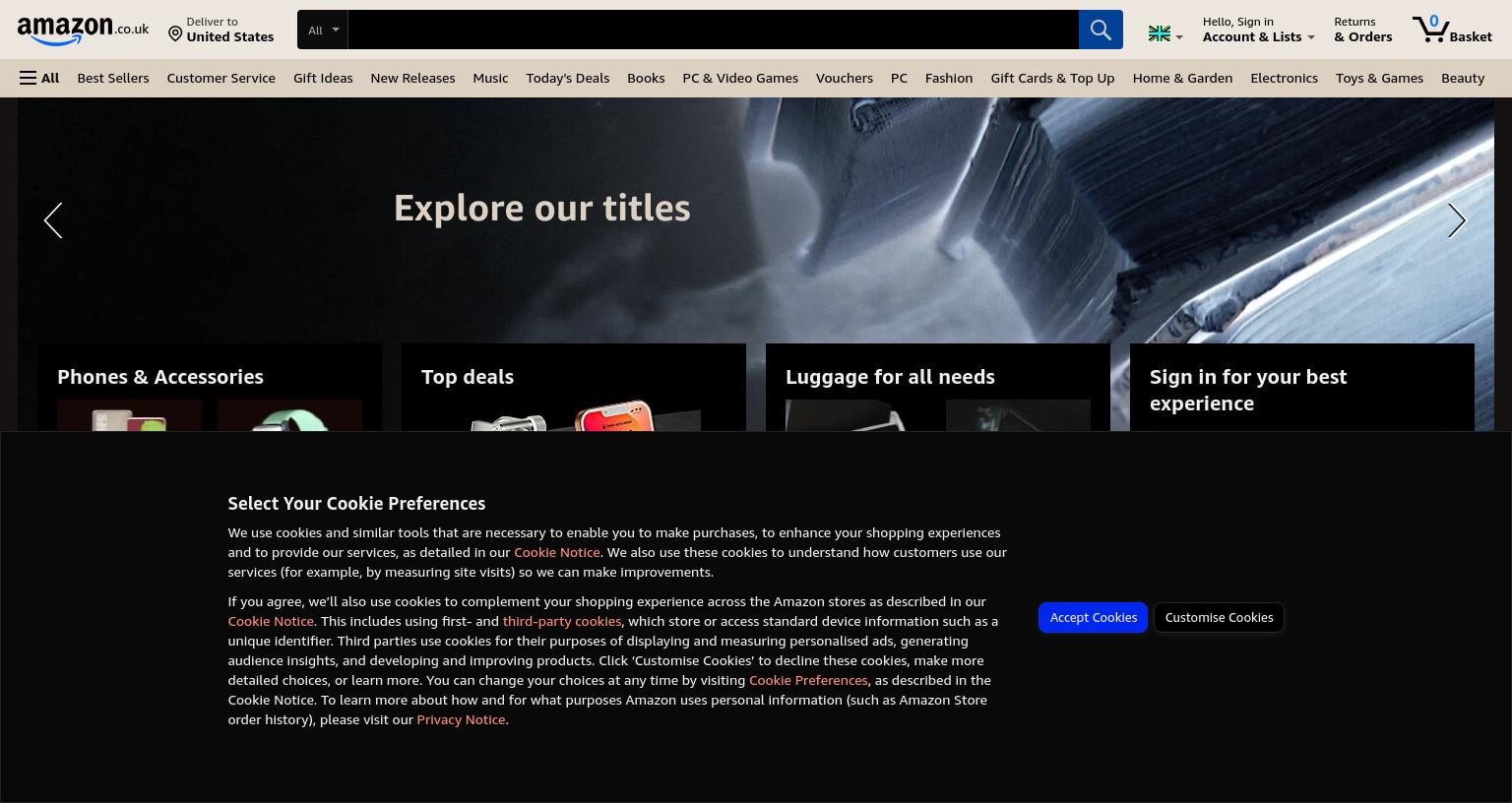Select the PC navigation item
This screenshot has width=1512, height=803.
point(899,78)
